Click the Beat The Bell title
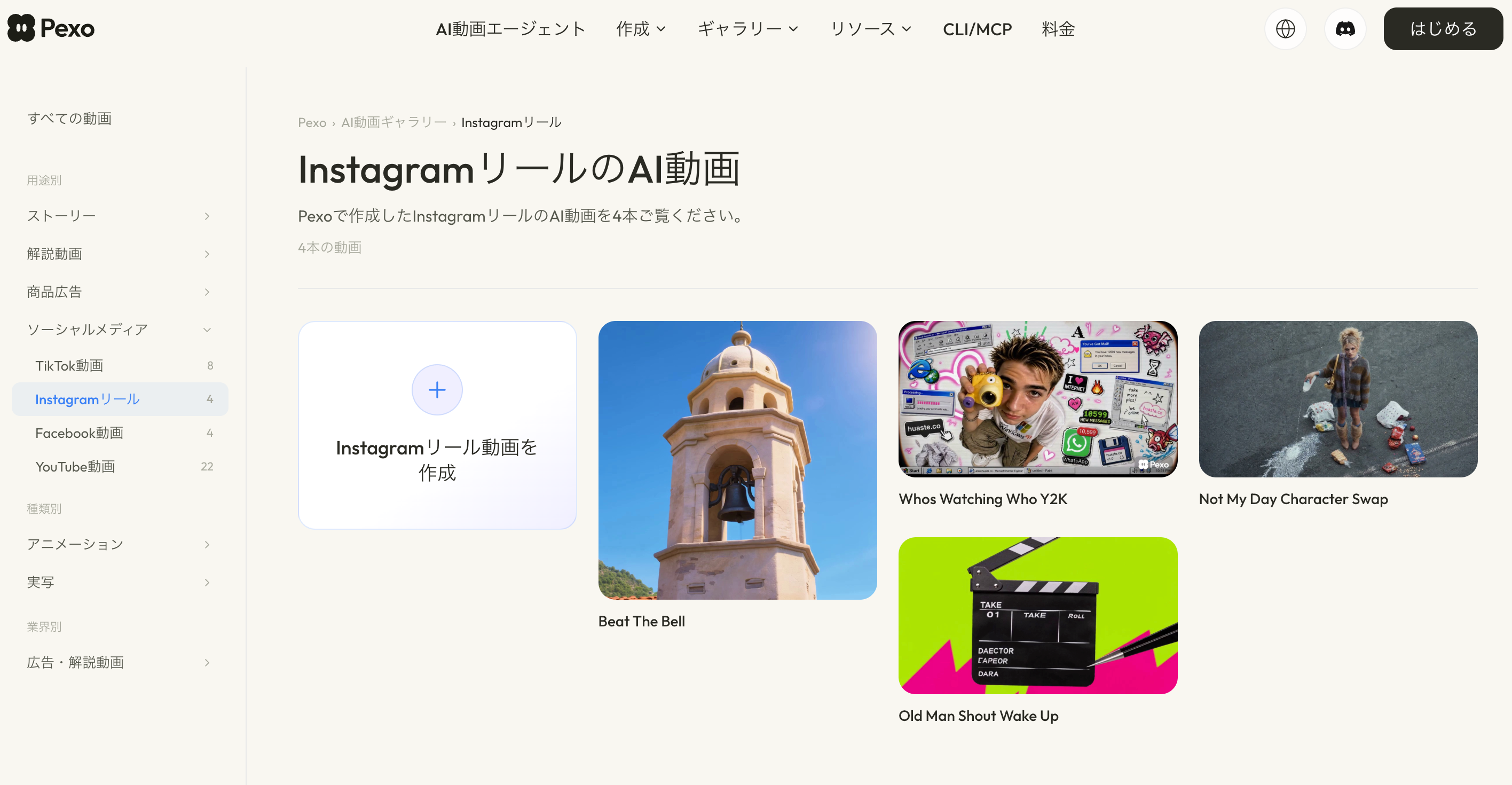This screenshot has width=1512, height=785. [x=642, y=621]
